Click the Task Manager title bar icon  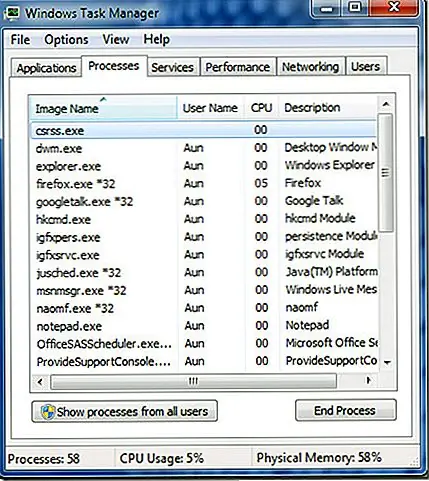pos(13,13)
